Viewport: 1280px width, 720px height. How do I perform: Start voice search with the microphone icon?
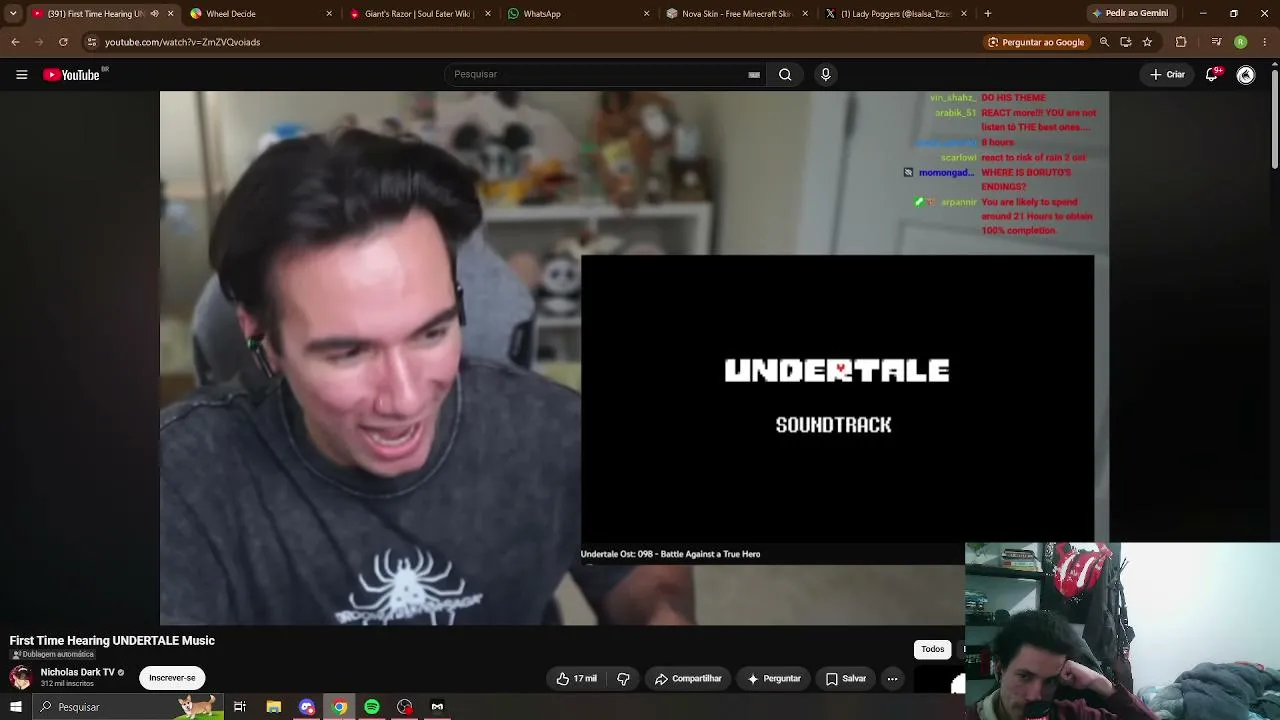tap(825, 74)
